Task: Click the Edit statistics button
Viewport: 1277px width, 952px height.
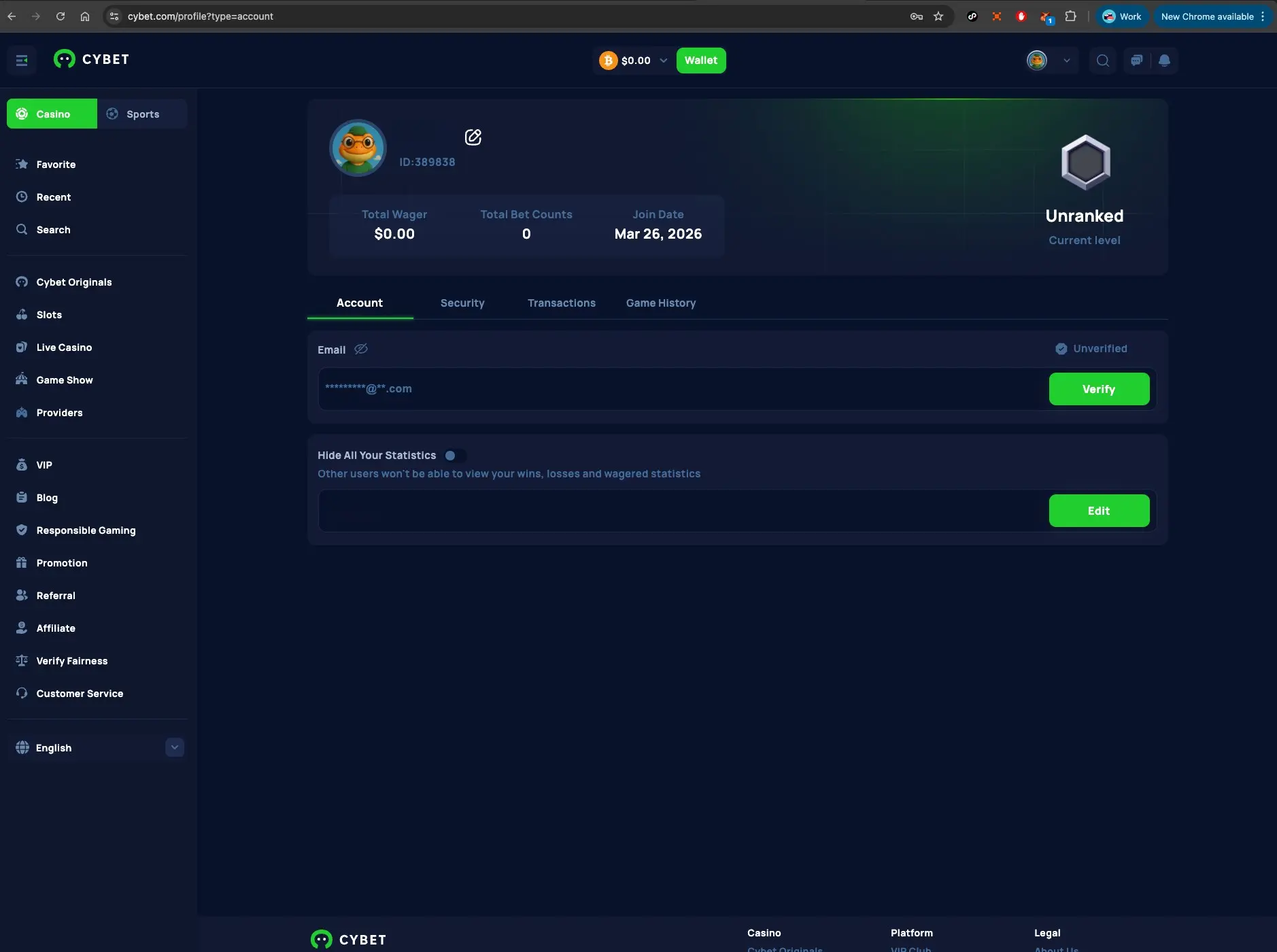Action: [1099, 511]
